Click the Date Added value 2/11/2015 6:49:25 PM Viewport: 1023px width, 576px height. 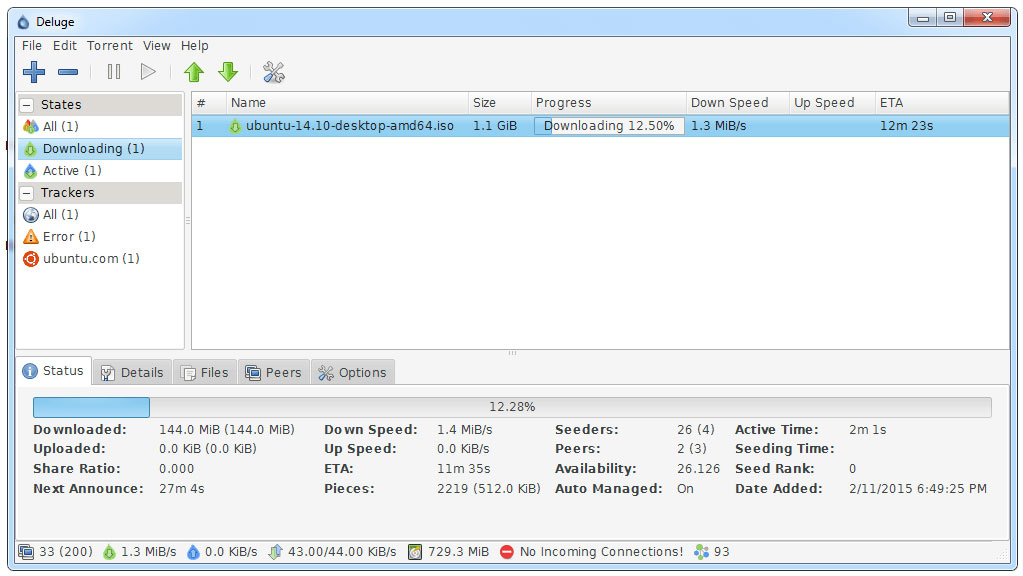[x=918, y=489]
